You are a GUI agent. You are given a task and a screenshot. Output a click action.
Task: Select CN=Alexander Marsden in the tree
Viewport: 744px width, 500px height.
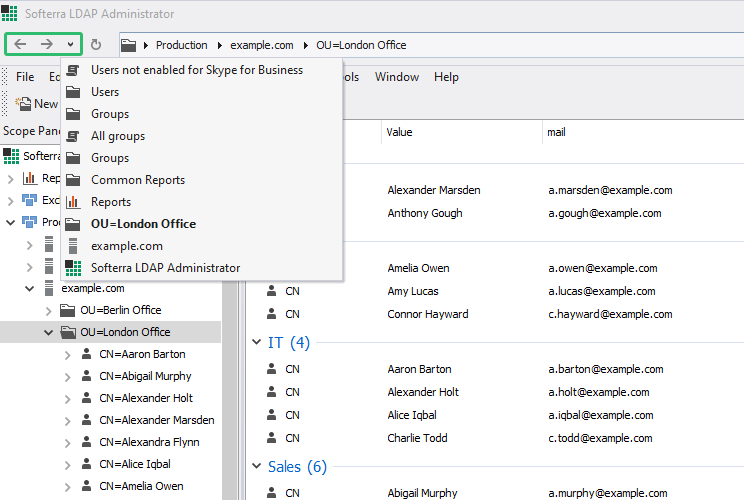[x=157, y=420]
